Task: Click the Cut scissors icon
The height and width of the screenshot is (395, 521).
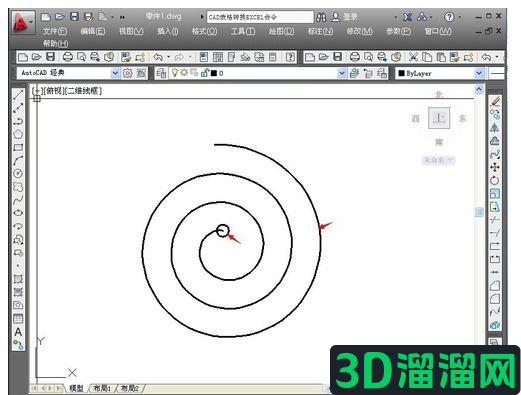Action: pyautogui.click(x=413, y=57)
